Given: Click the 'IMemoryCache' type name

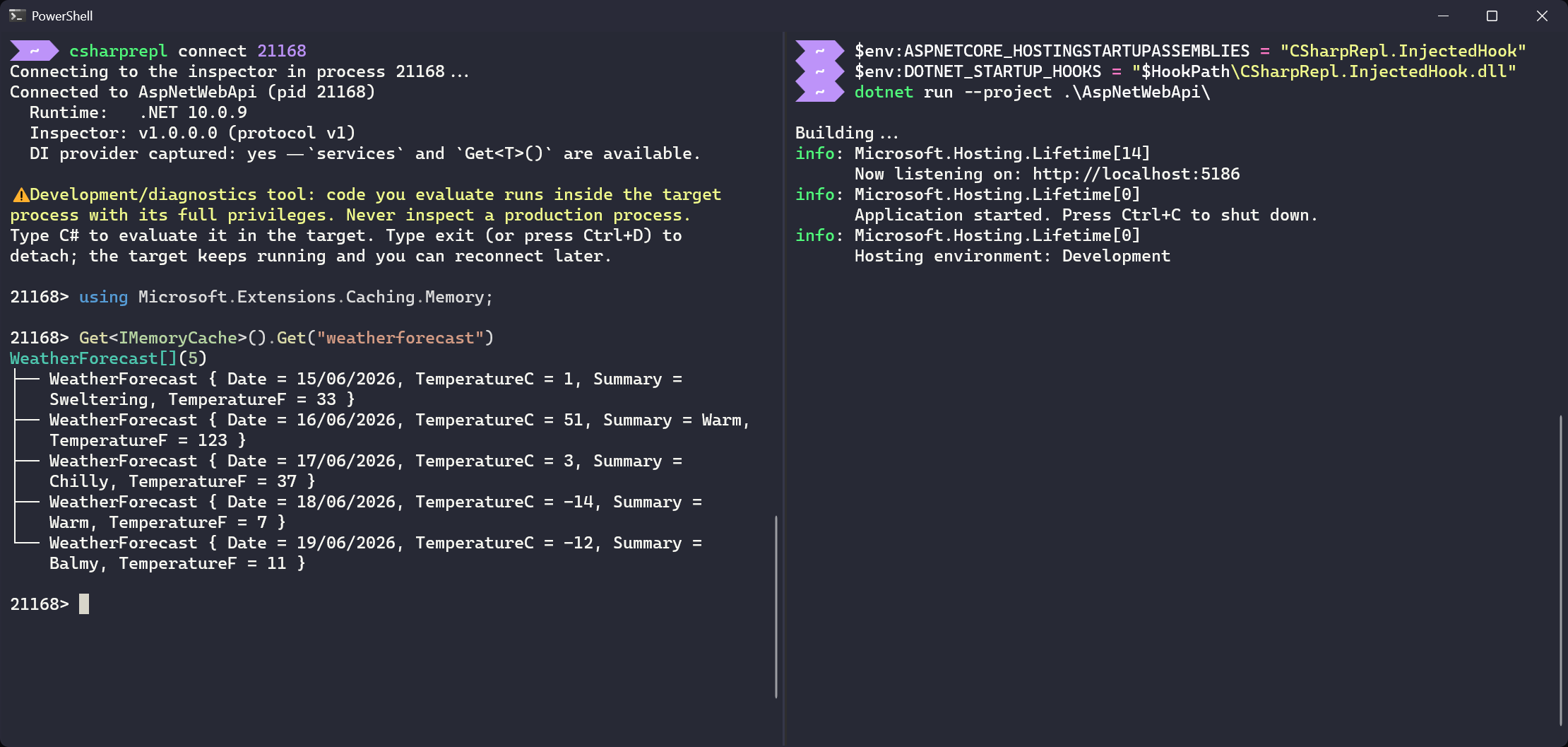Looking at the screenshot, I should click(178, 338).
